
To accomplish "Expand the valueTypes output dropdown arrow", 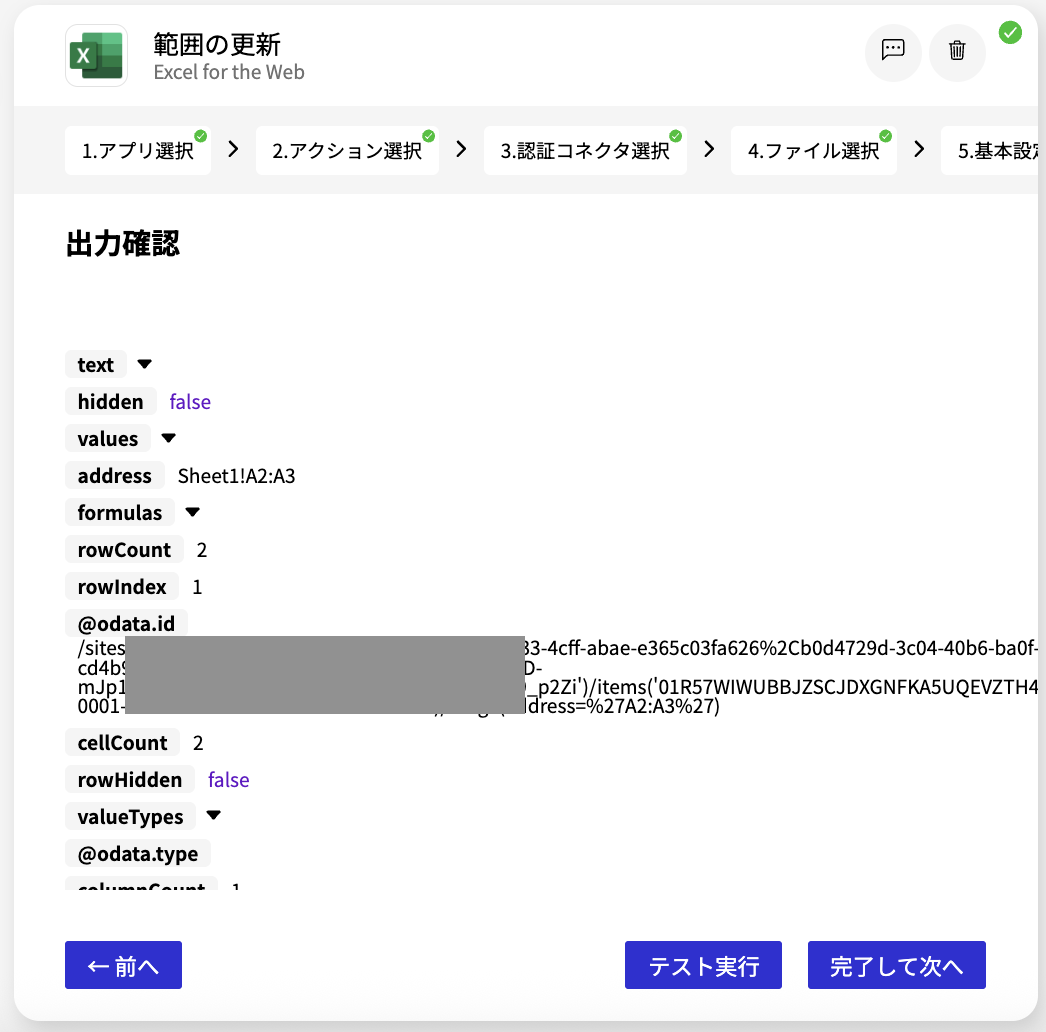I will tap(213, 815).
